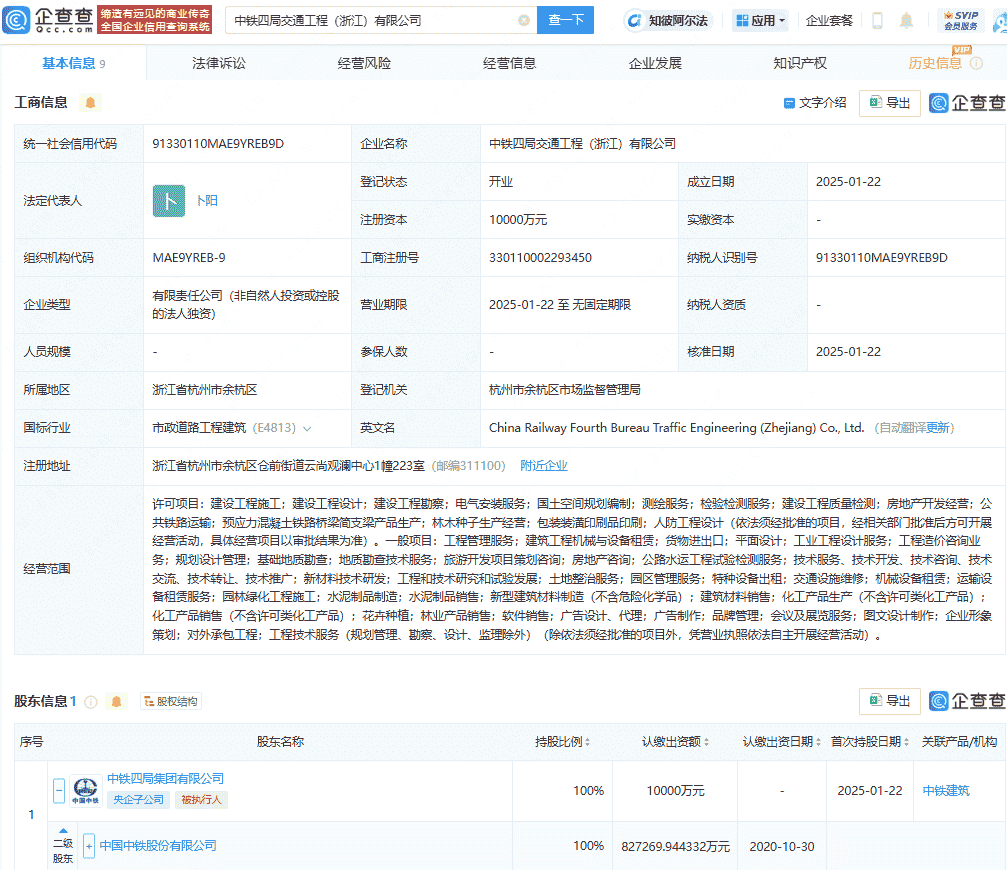Open the 应用 dropdown menu

(762, 20)
